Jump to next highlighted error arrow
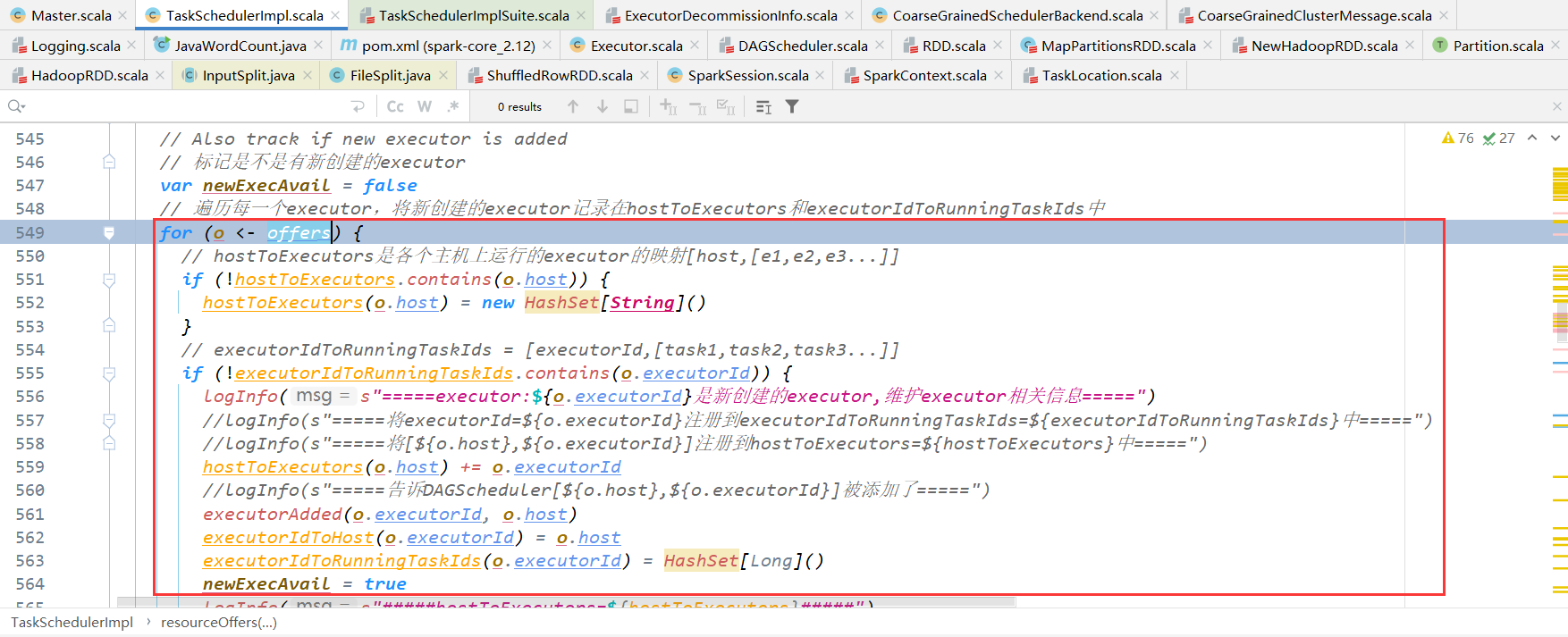Image resolution: width=1568 pixels, height=637 pixels. 1555,138
